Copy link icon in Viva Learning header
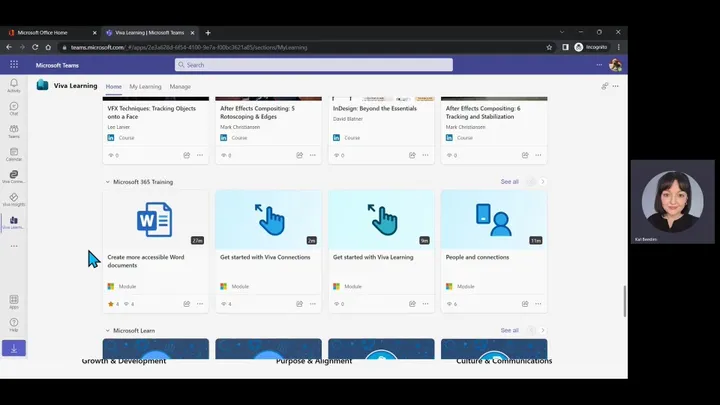The height and width of the screenshot is (405, 720). pos(605,86)
